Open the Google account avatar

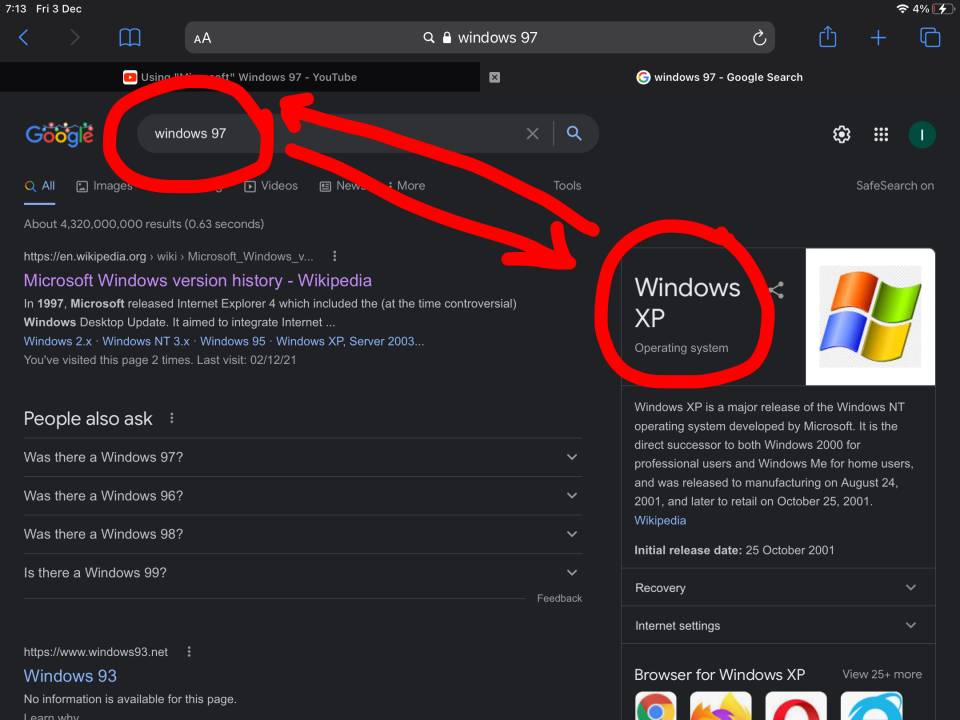pyautogui.click(x=921, y=134)
